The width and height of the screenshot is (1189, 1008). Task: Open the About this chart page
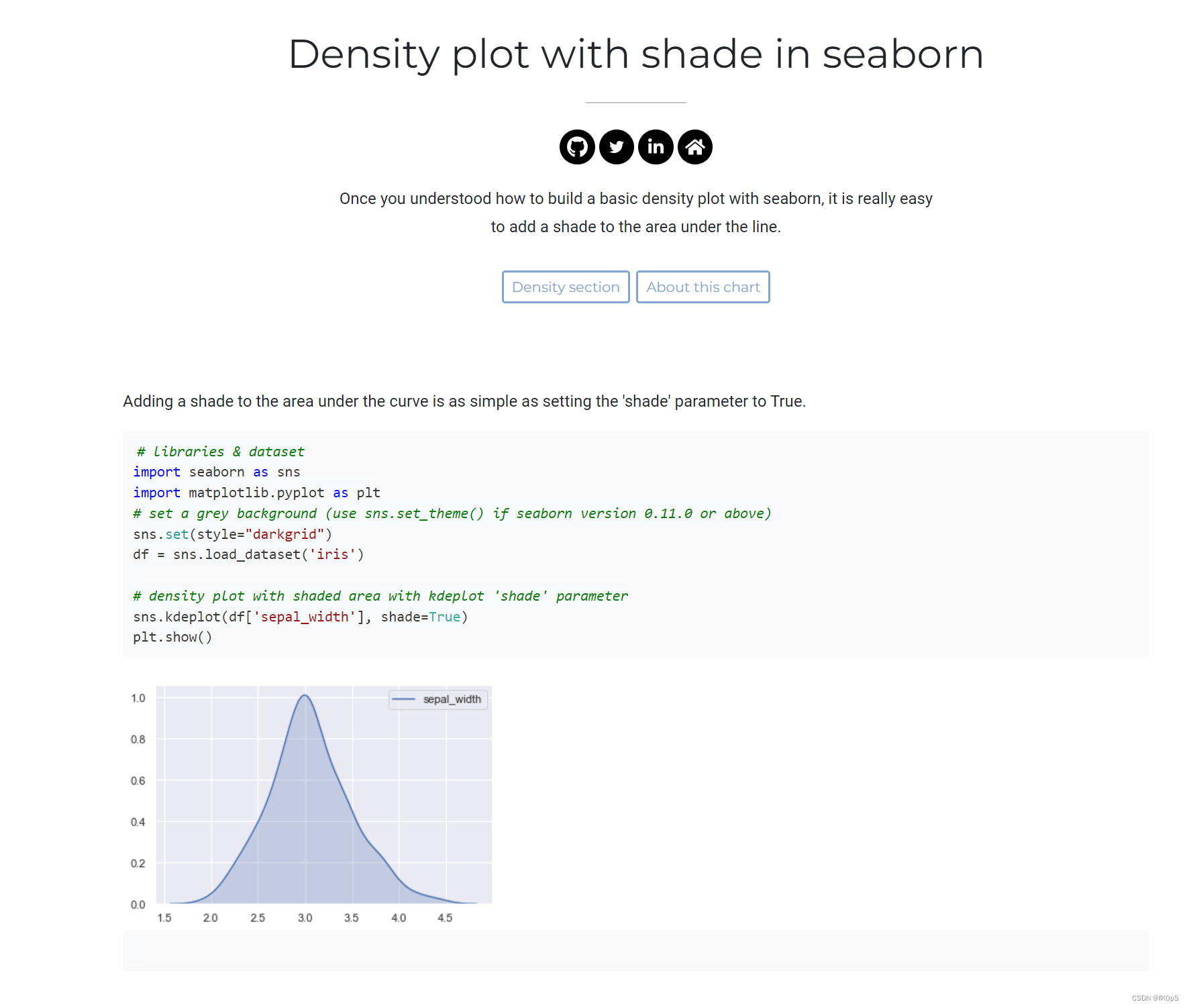[703, 287]
